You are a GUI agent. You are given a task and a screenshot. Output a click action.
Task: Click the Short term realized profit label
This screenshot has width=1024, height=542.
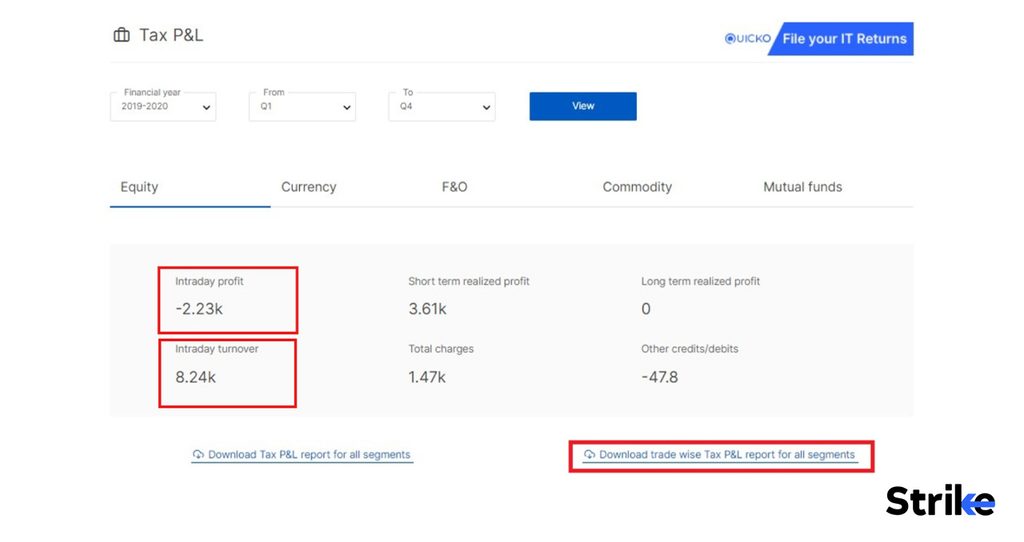click(x=469, y=281)
